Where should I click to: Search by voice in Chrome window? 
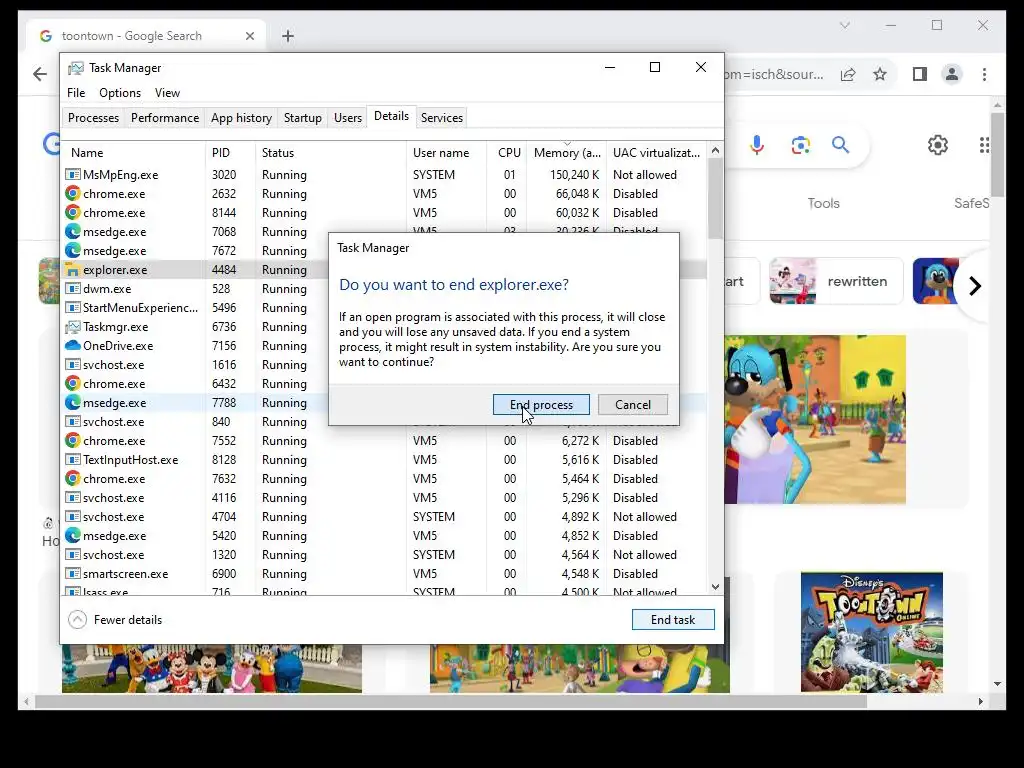click(x=757, y=145)
